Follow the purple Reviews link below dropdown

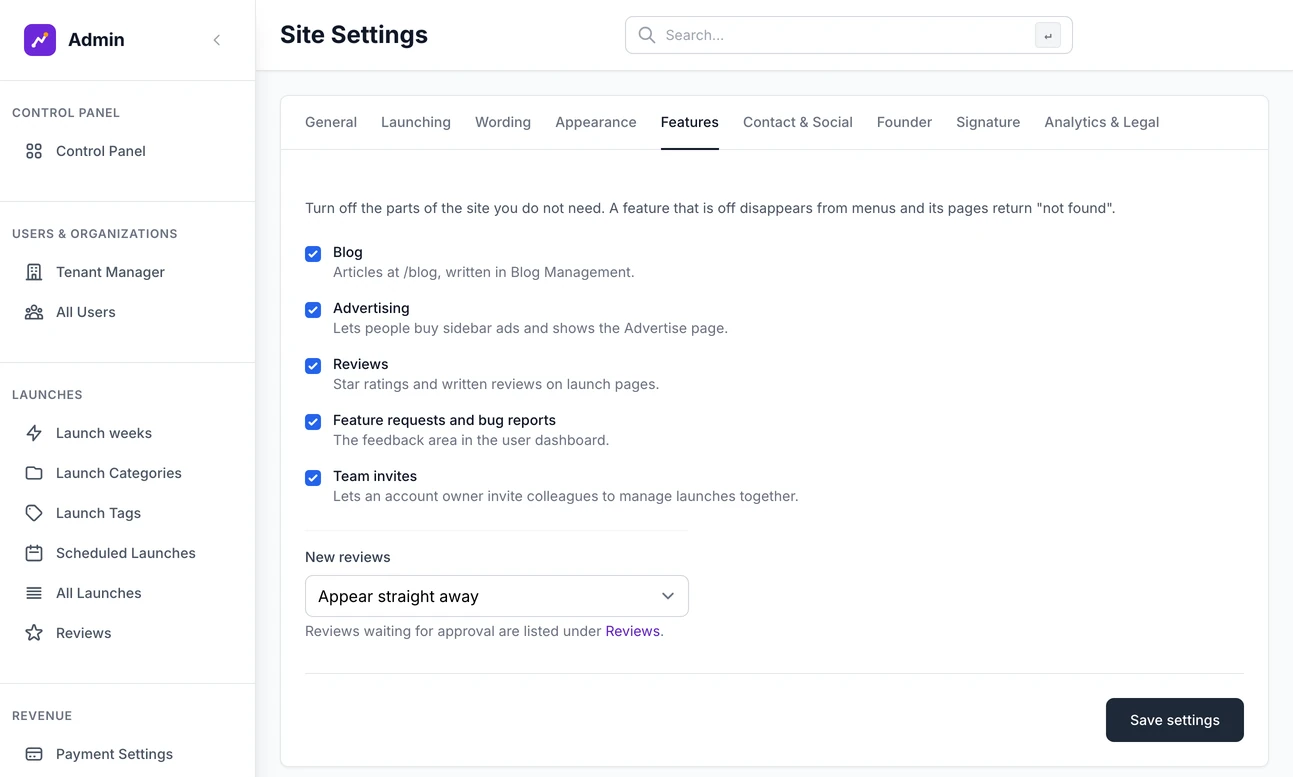point(633,631)
